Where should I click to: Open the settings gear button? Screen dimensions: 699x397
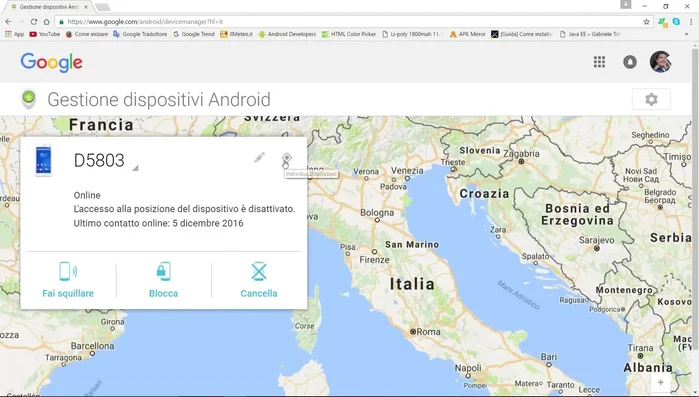click(x=651, y=99)
